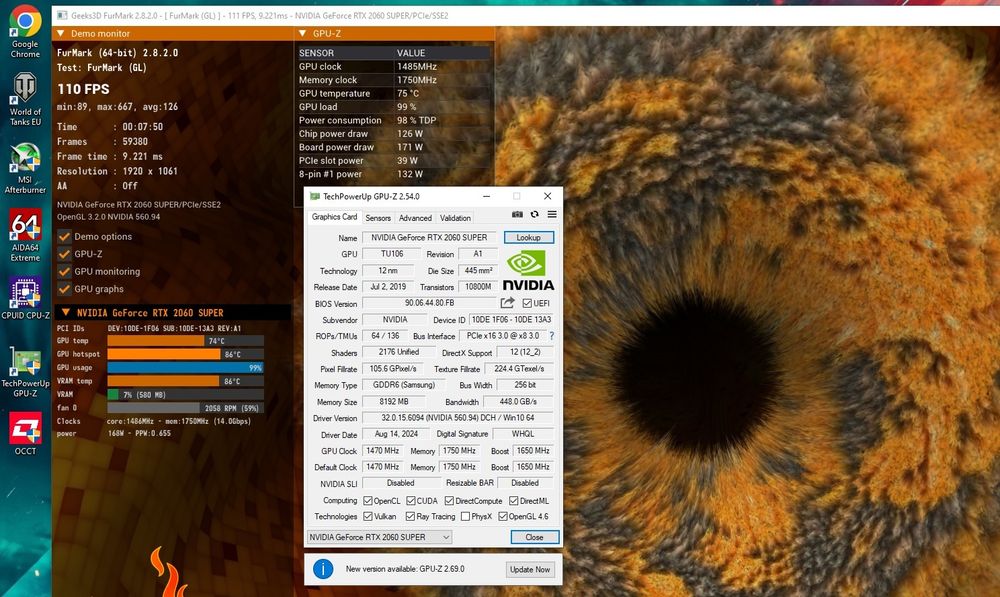The width and height of the screenshot is (1000, 597).
Task: Launch CPUID CPU-Z shortcut
Action: click(x=25, y=298)
